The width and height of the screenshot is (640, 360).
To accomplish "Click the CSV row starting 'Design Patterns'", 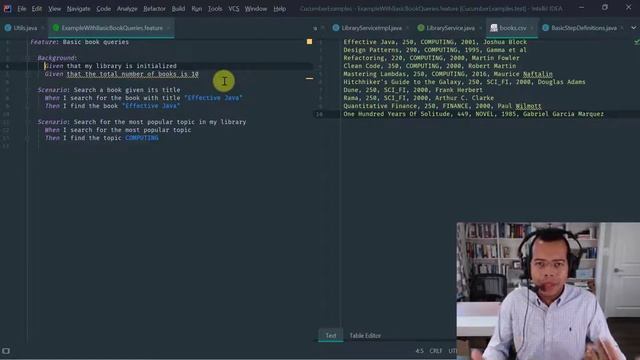I will (435, 50).
